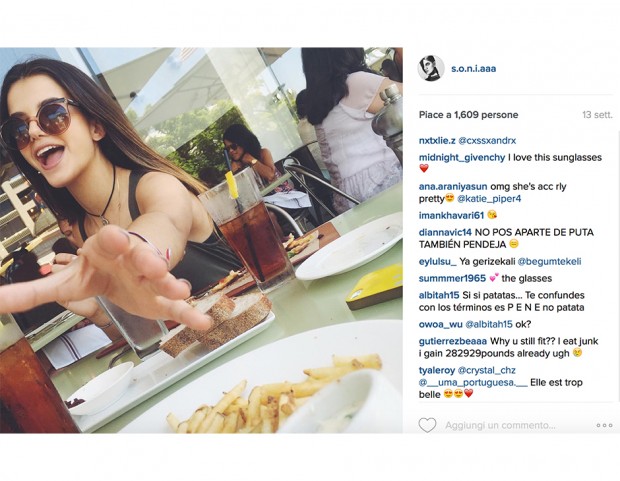Viewport: 620px width, 481px height.
Task: Open the 13 sett. timestamp
Action: (597, 115)
